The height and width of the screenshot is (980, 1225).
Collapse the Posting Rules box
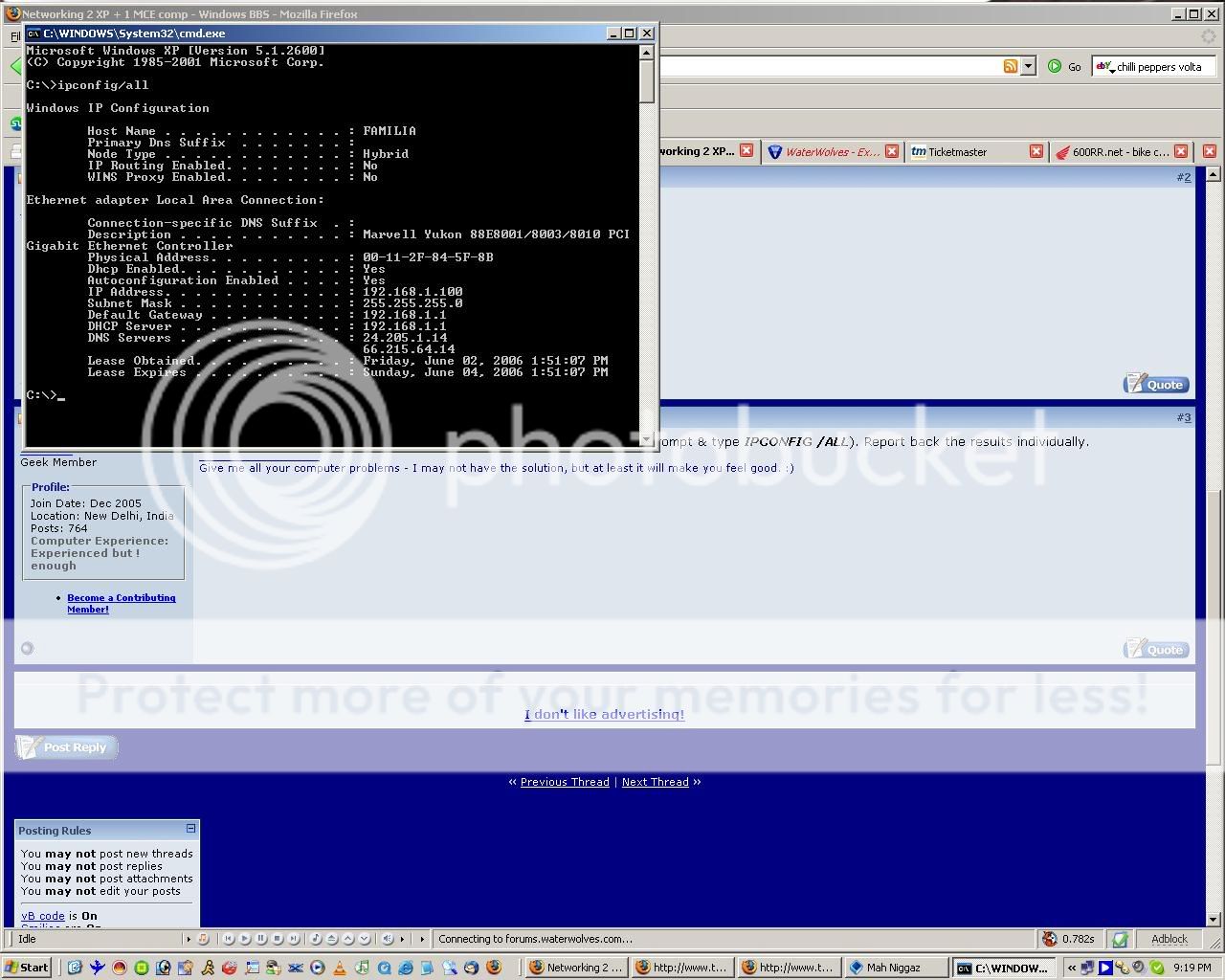pyautogui.click(x=190, y=829)
